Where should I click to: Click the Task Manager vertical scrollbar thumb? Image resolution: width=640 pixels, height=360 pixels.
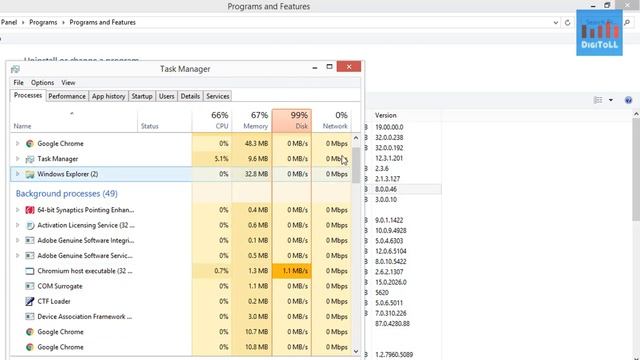click(356, 165)
